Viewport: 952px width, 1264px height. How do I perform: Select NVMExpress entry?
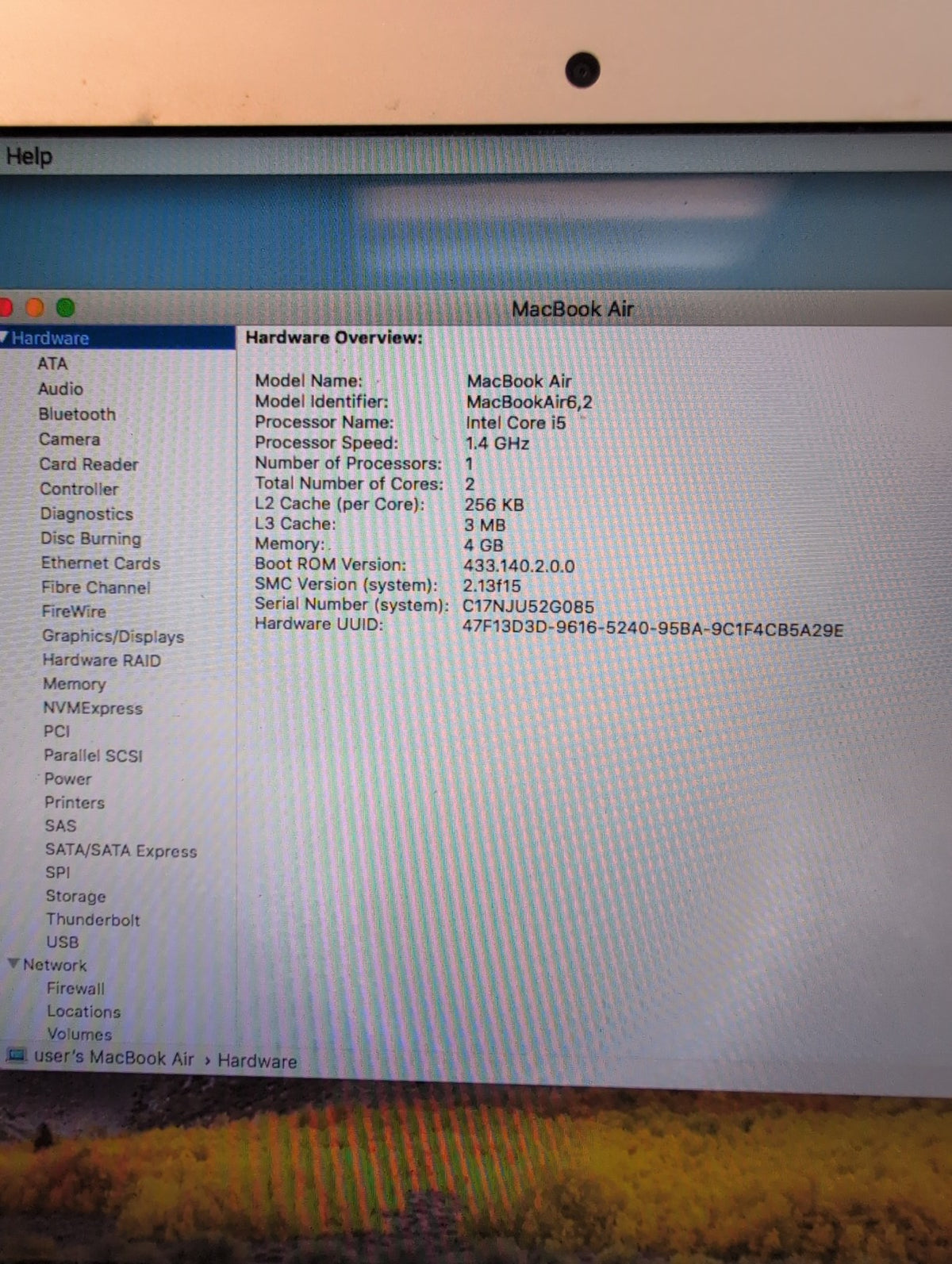93,709
